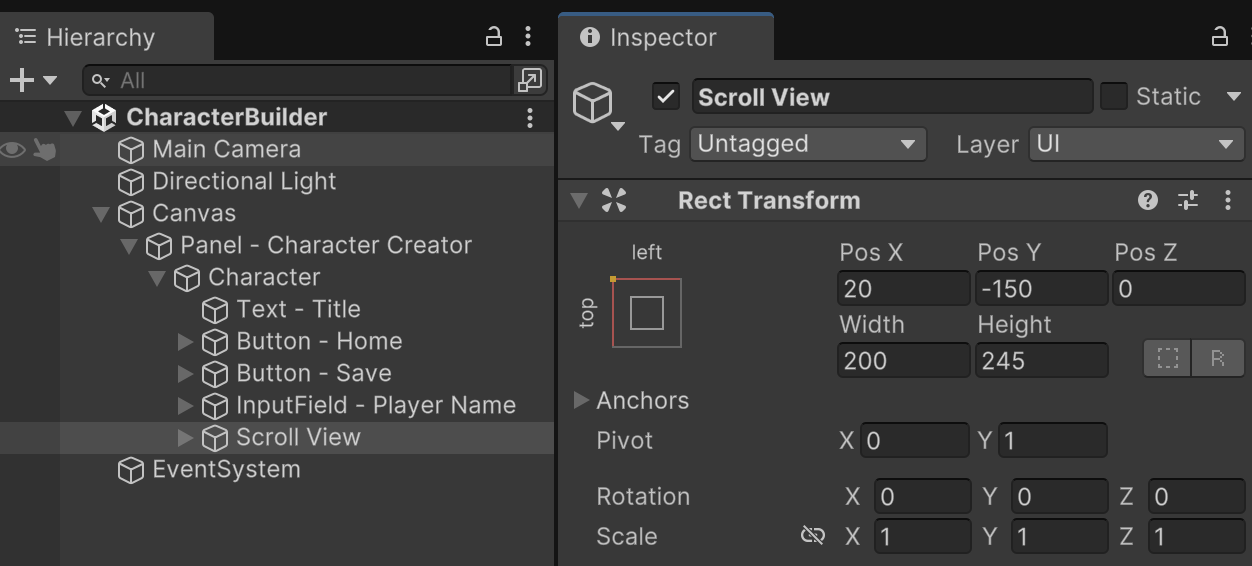Click the Hierarchy panel lock icon
The image size is (1252, 566).
pos(494,37)
